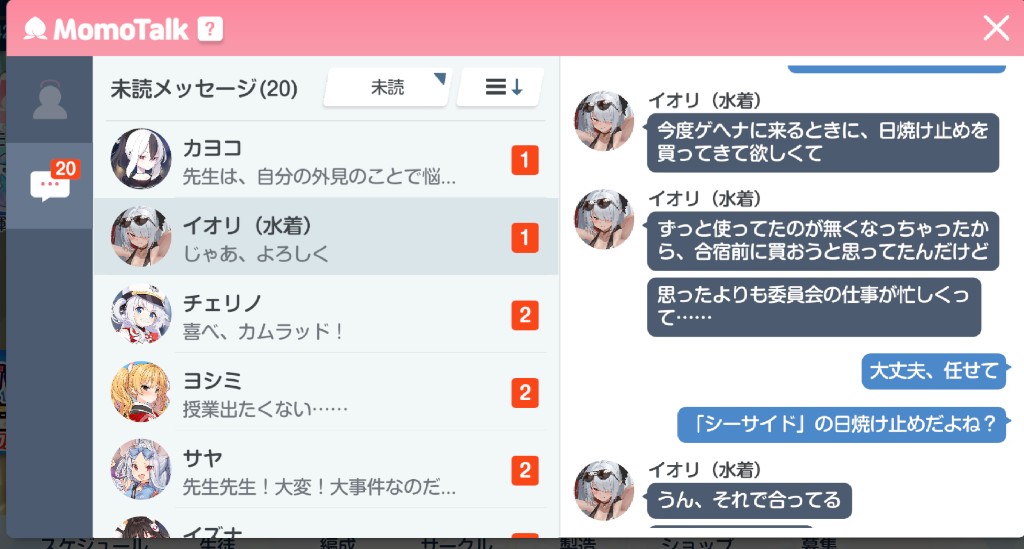Viewport: 1024px width, 549px height.
Task: Click カヨコ's avatar thumbnail
Action: click(140, 159)
